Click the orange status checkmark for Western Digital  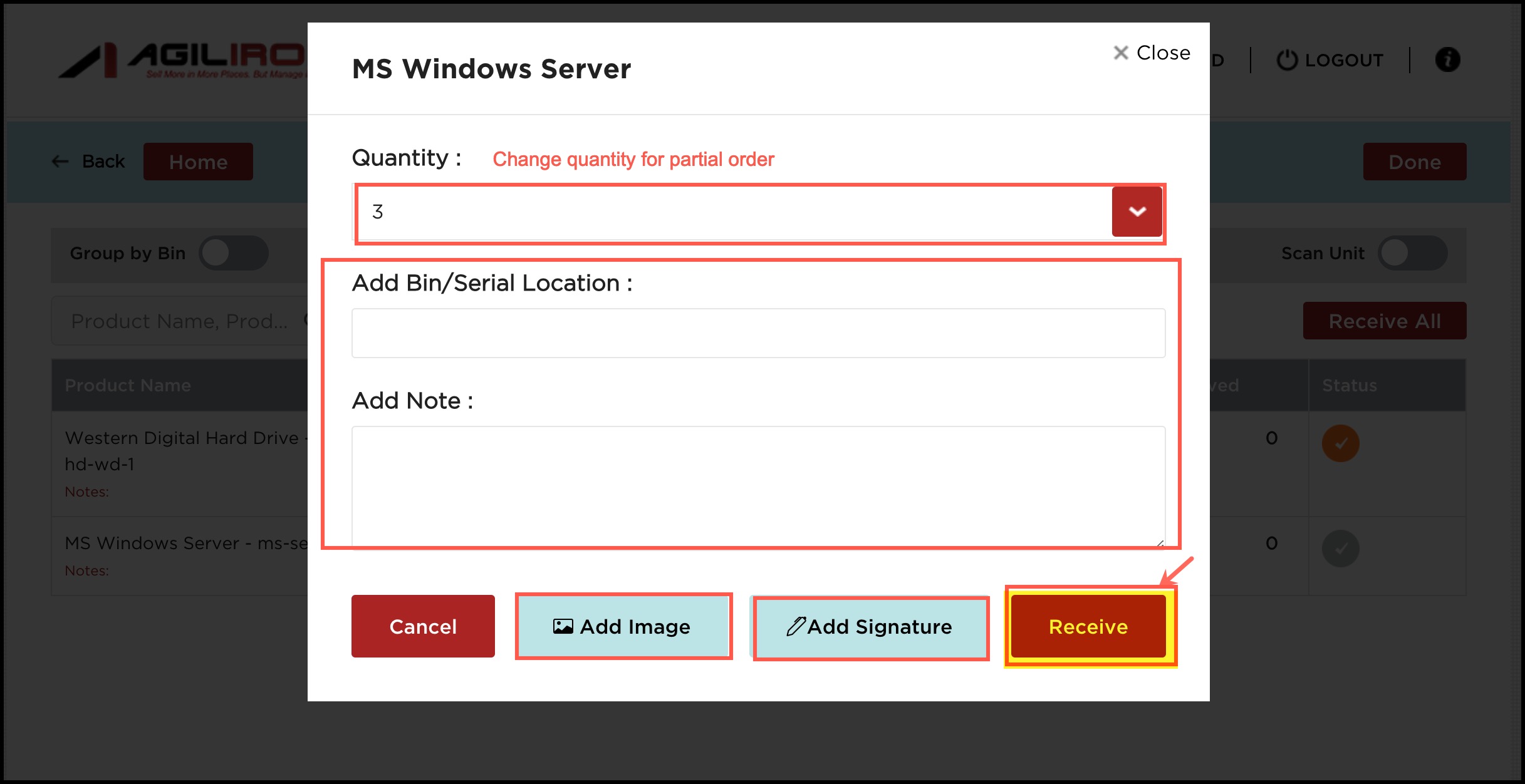pyautogui.click(x=1340, y=443)
